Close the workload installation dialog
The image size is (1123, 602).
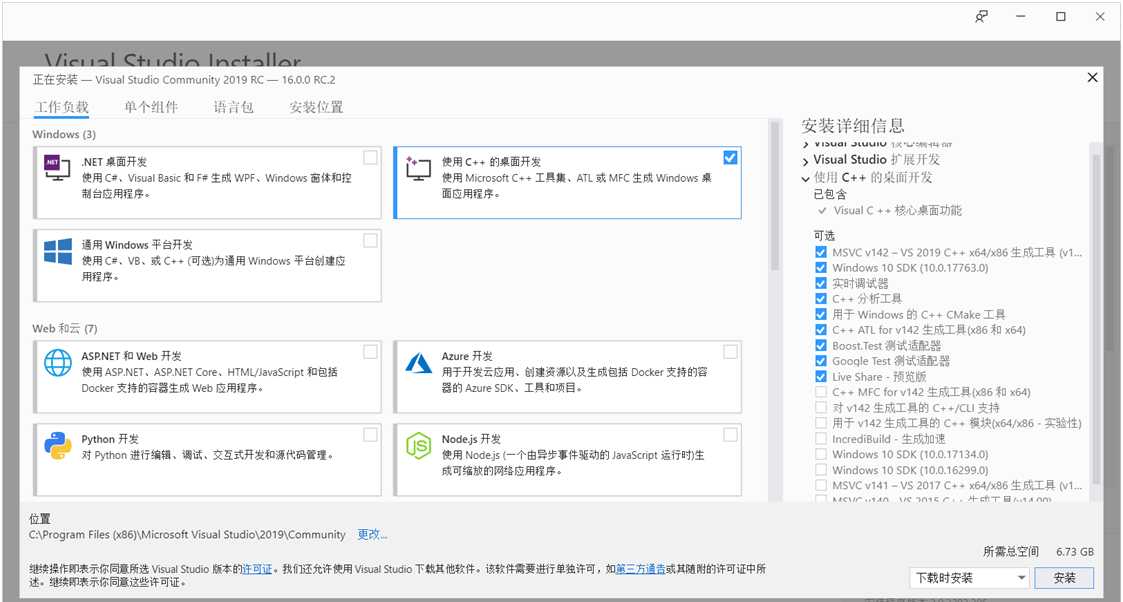[1092, 77]
